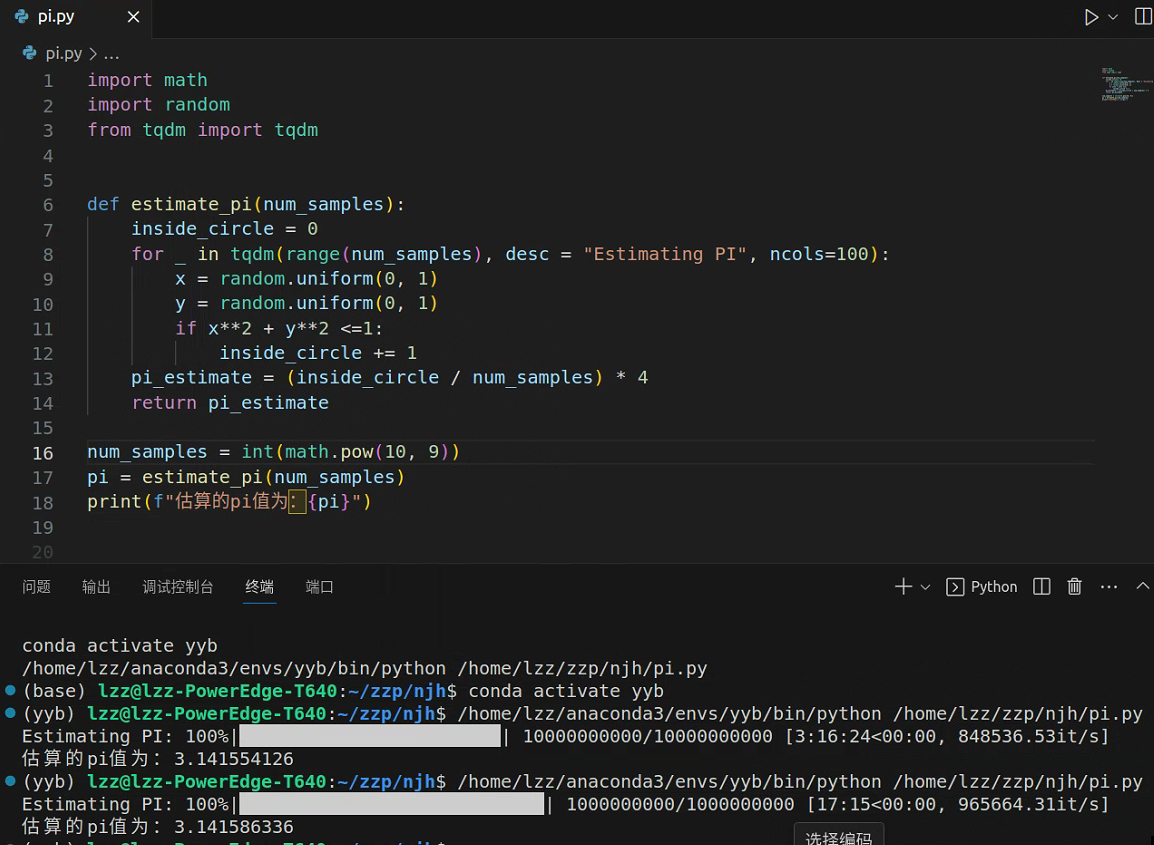Split the editor to the right

click(x=1144, y=17)
